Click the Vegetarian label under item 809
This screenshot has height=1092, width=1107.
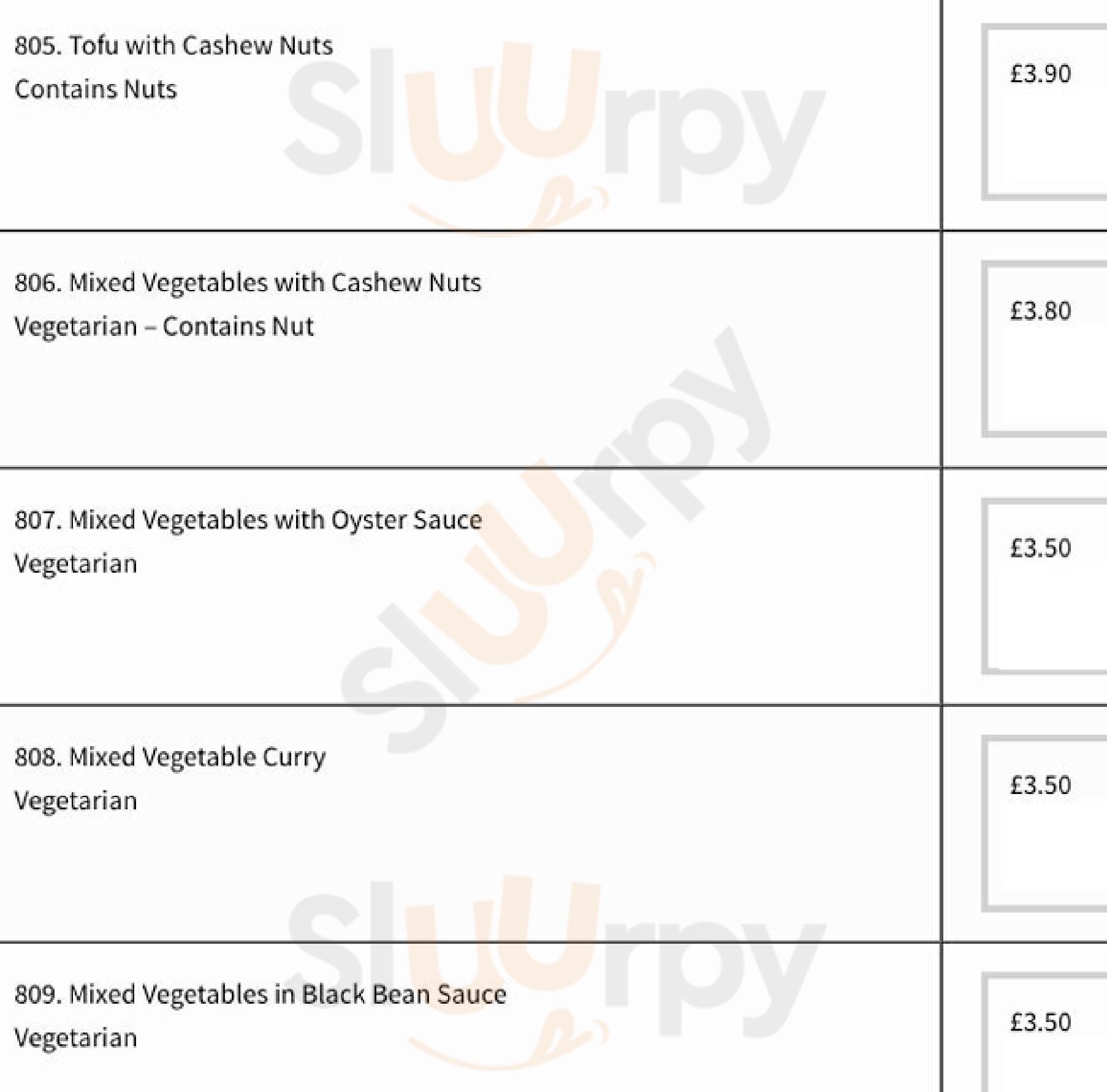click(x=75, y=1038)
